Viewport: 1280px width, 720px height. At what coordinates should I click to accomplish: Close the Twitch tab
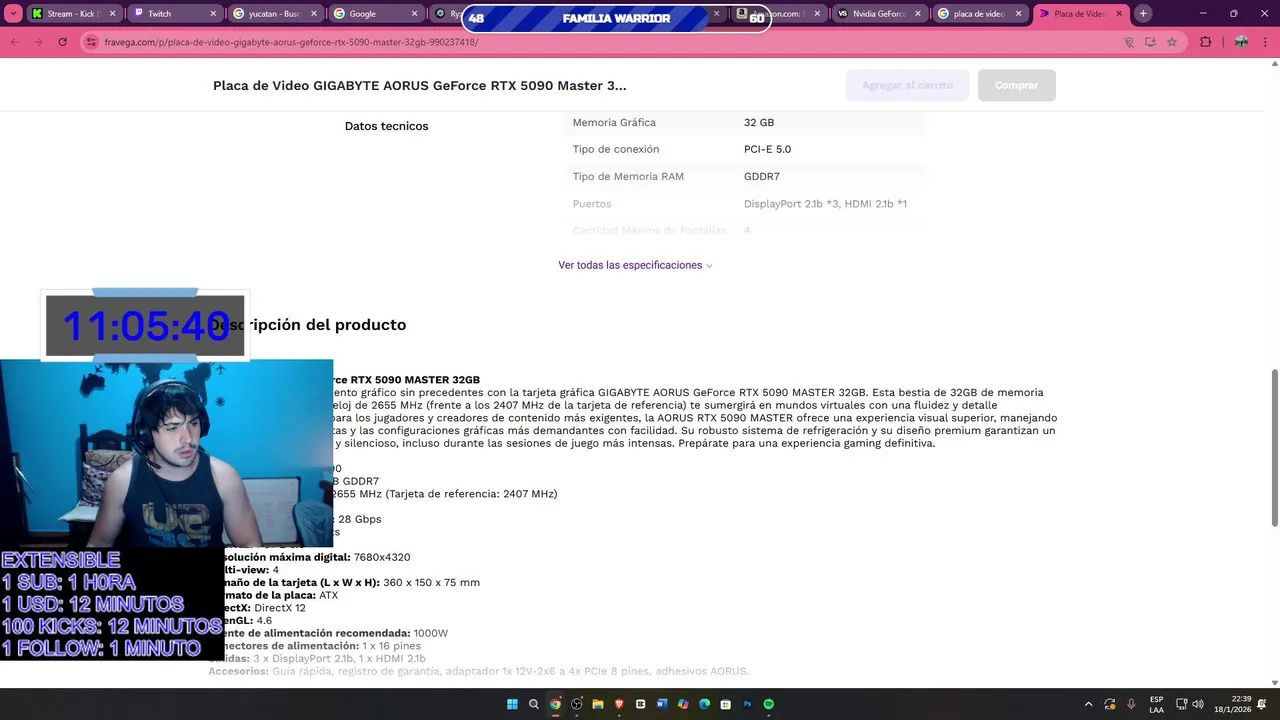point(213,14)
